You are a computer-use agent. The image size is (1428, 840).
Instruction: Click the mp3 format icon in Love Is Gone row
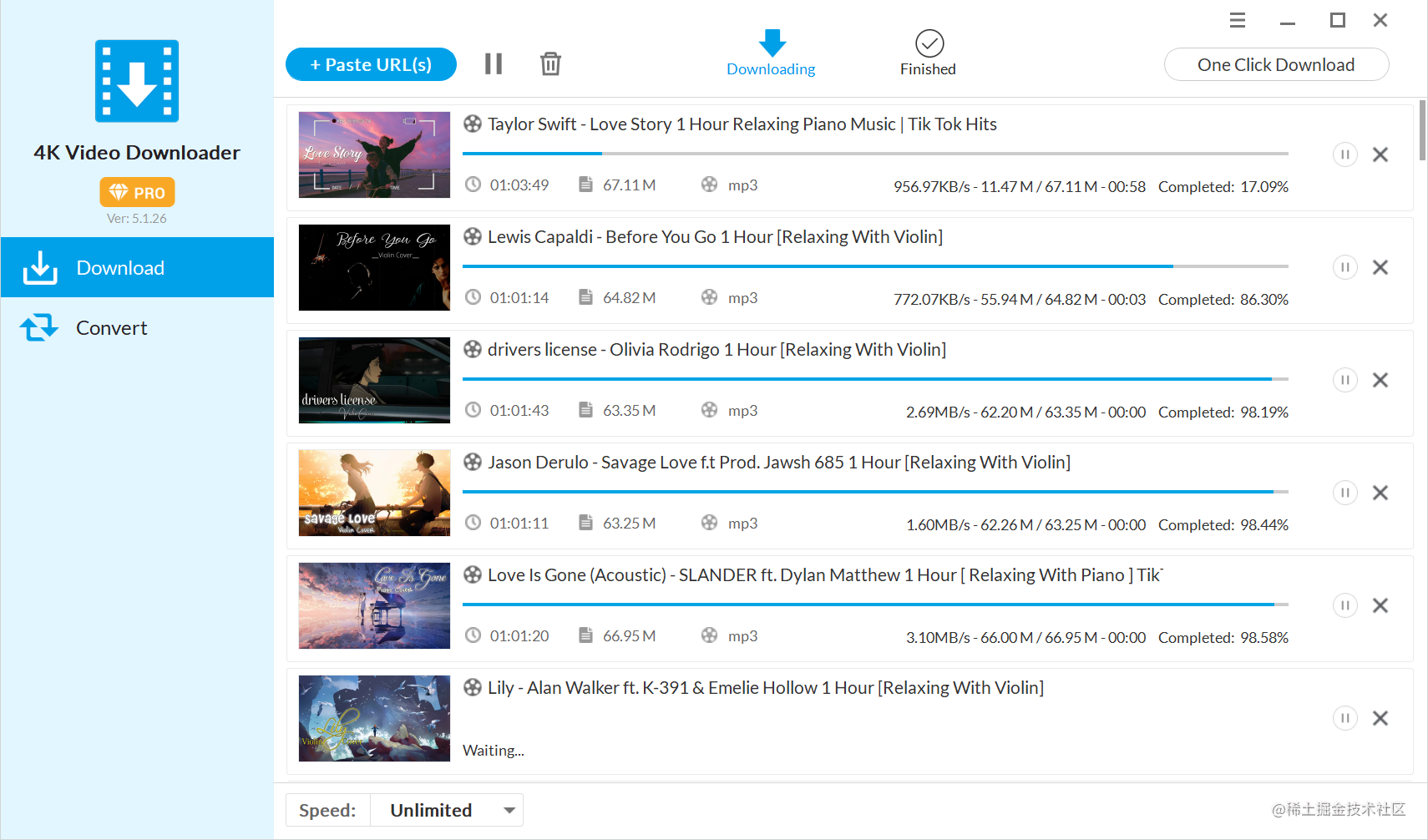coord(709,635)
